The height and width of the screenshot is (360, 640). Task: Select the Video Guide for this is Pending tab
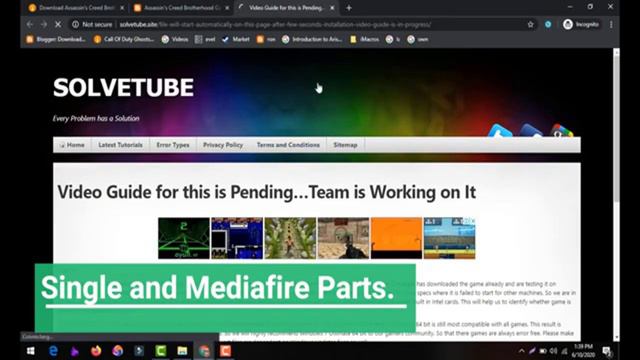[287, 8]
